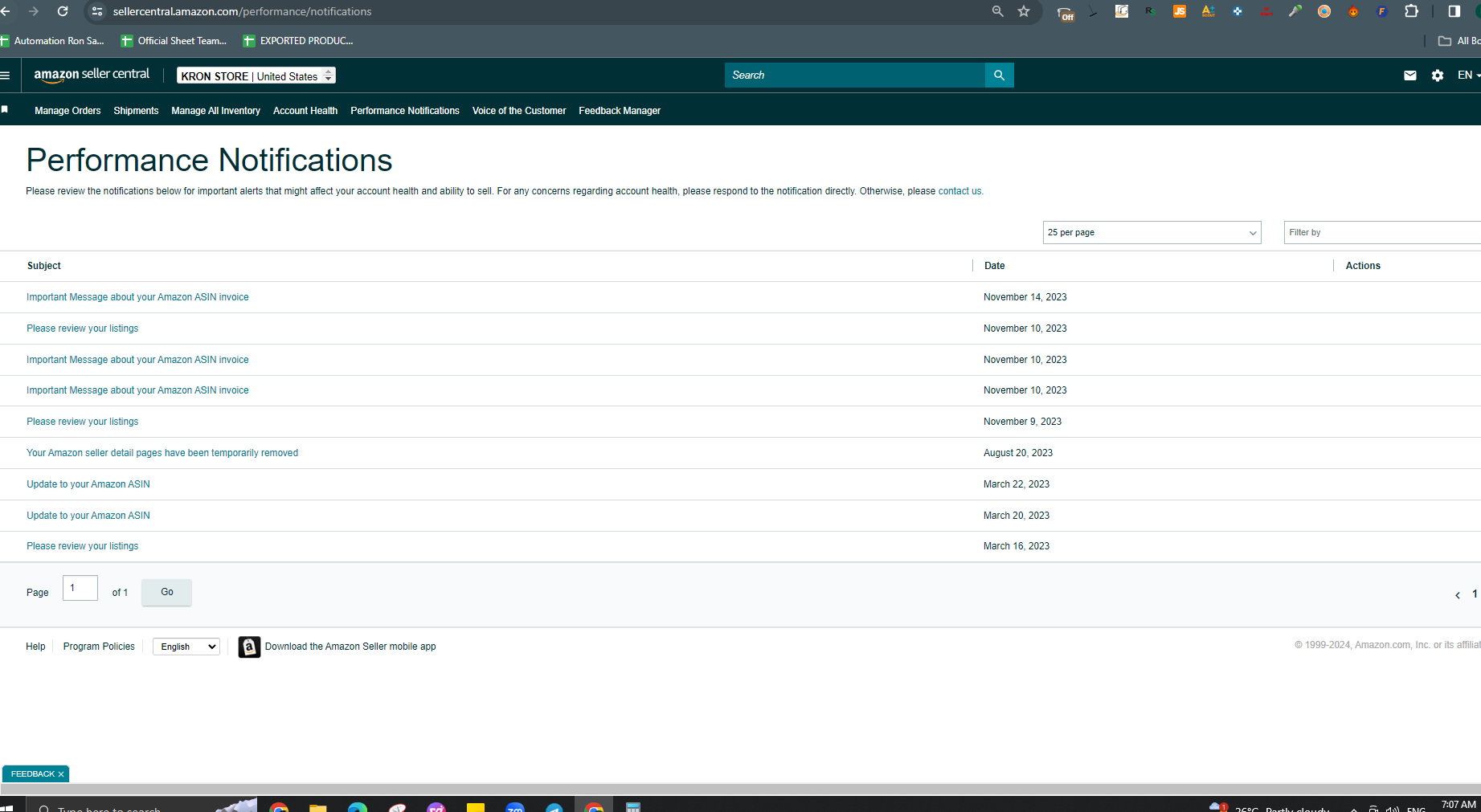Click the blue round cross extension icon
This screenshot has height=812, width=1481.
(x=1238, y=11)
